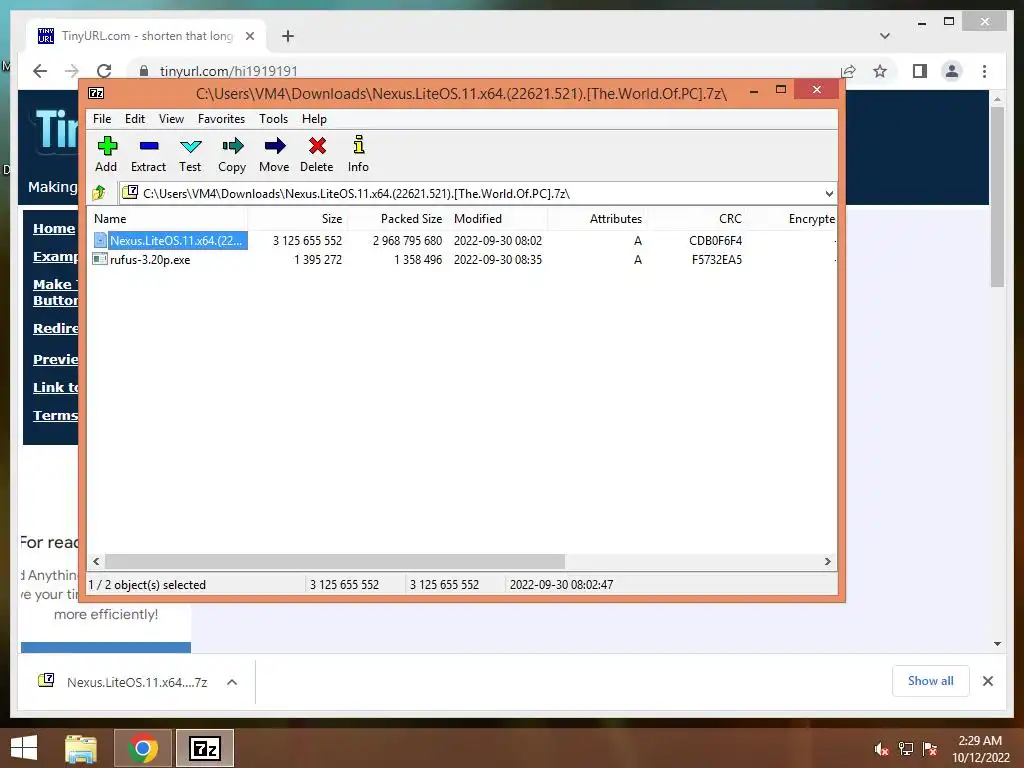Open Windows Start menu

[24, 748]
